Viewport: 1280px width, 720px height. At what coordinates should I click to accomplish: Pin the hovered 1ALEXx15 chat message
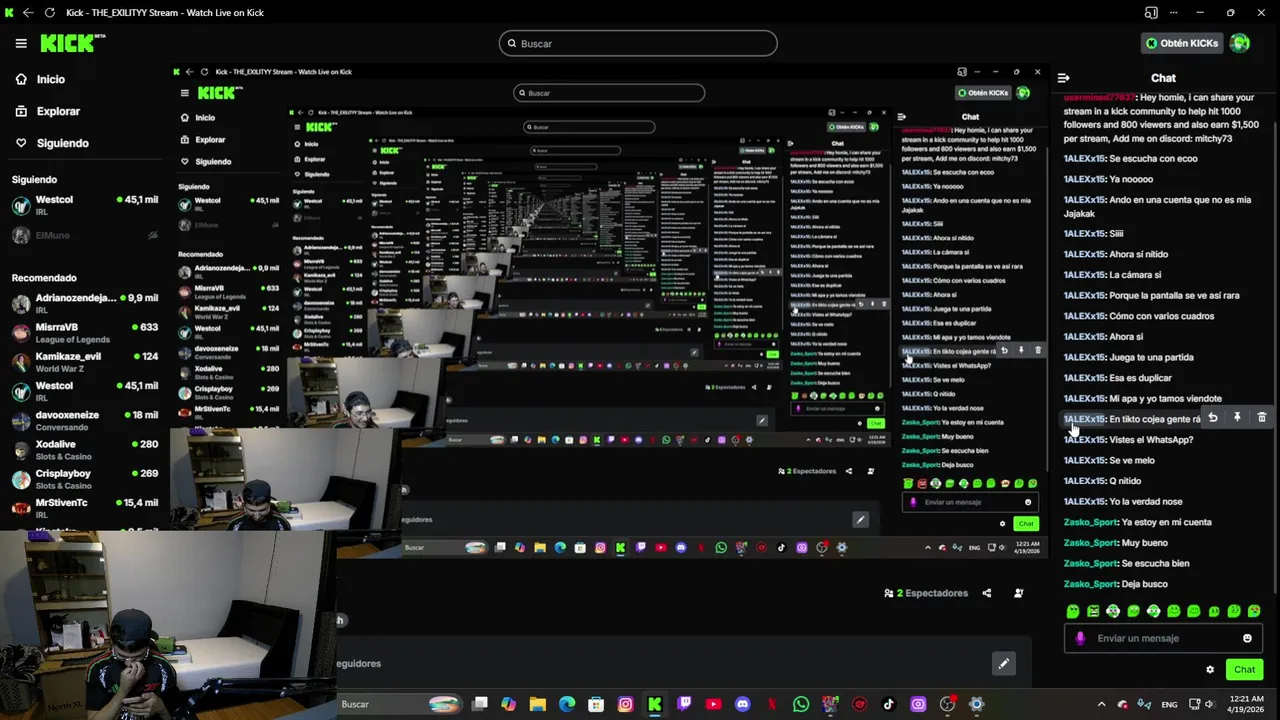(x=1237, y=418)
